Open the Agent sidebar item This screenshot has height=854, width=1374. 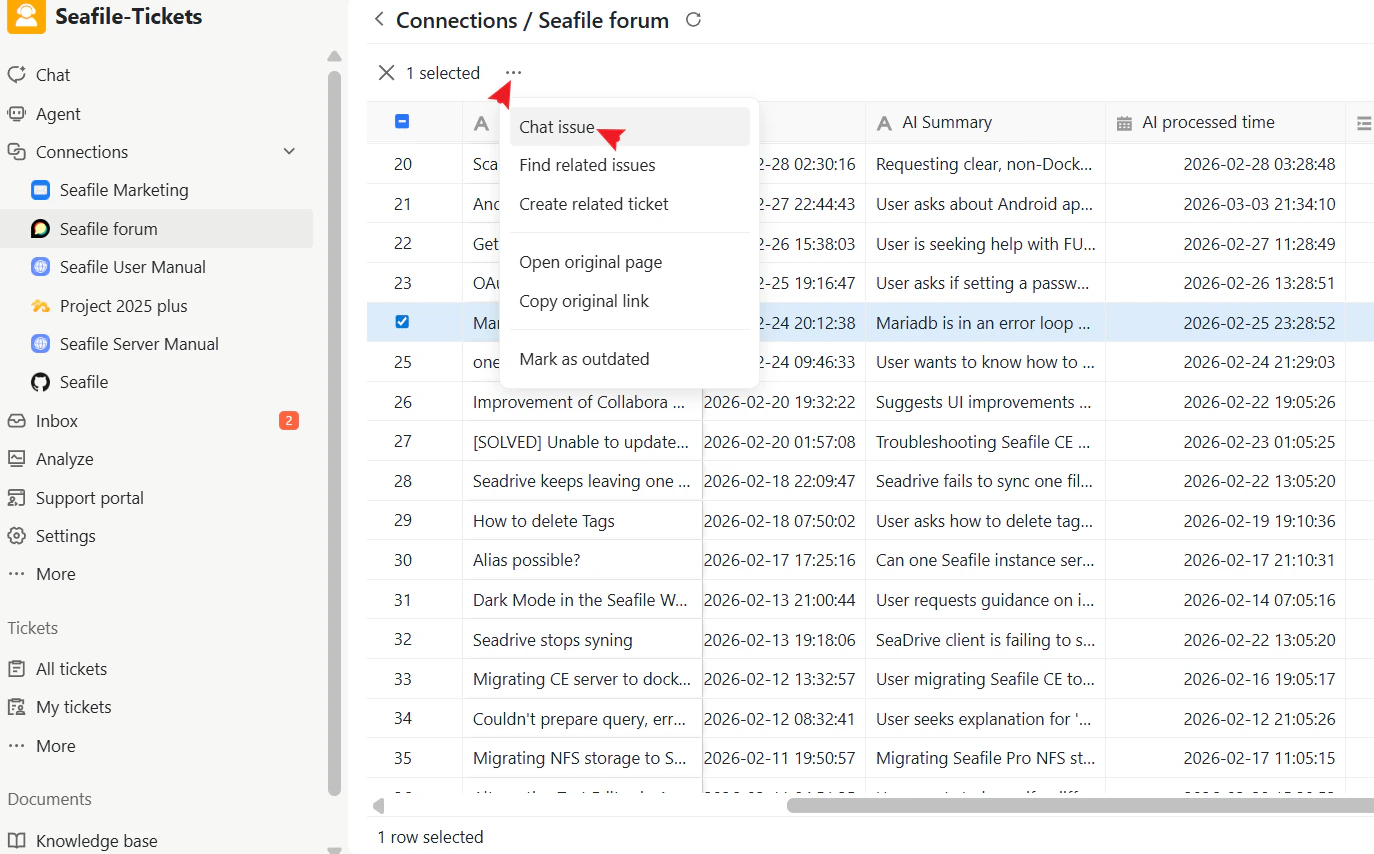58,114
